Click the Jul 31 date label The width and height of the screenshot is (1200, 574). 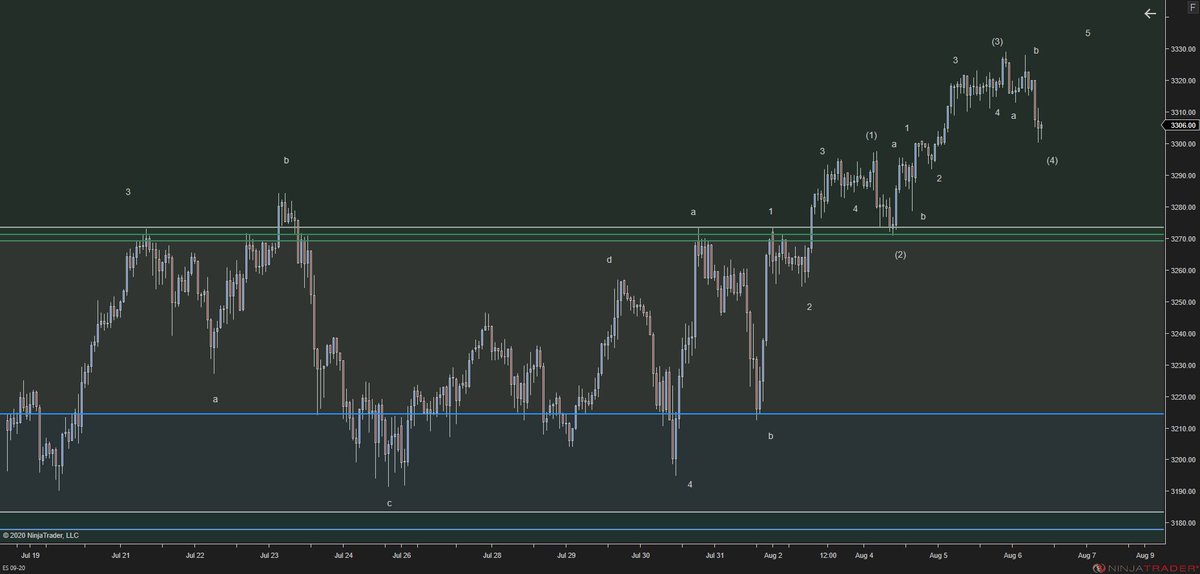point(714,553)
